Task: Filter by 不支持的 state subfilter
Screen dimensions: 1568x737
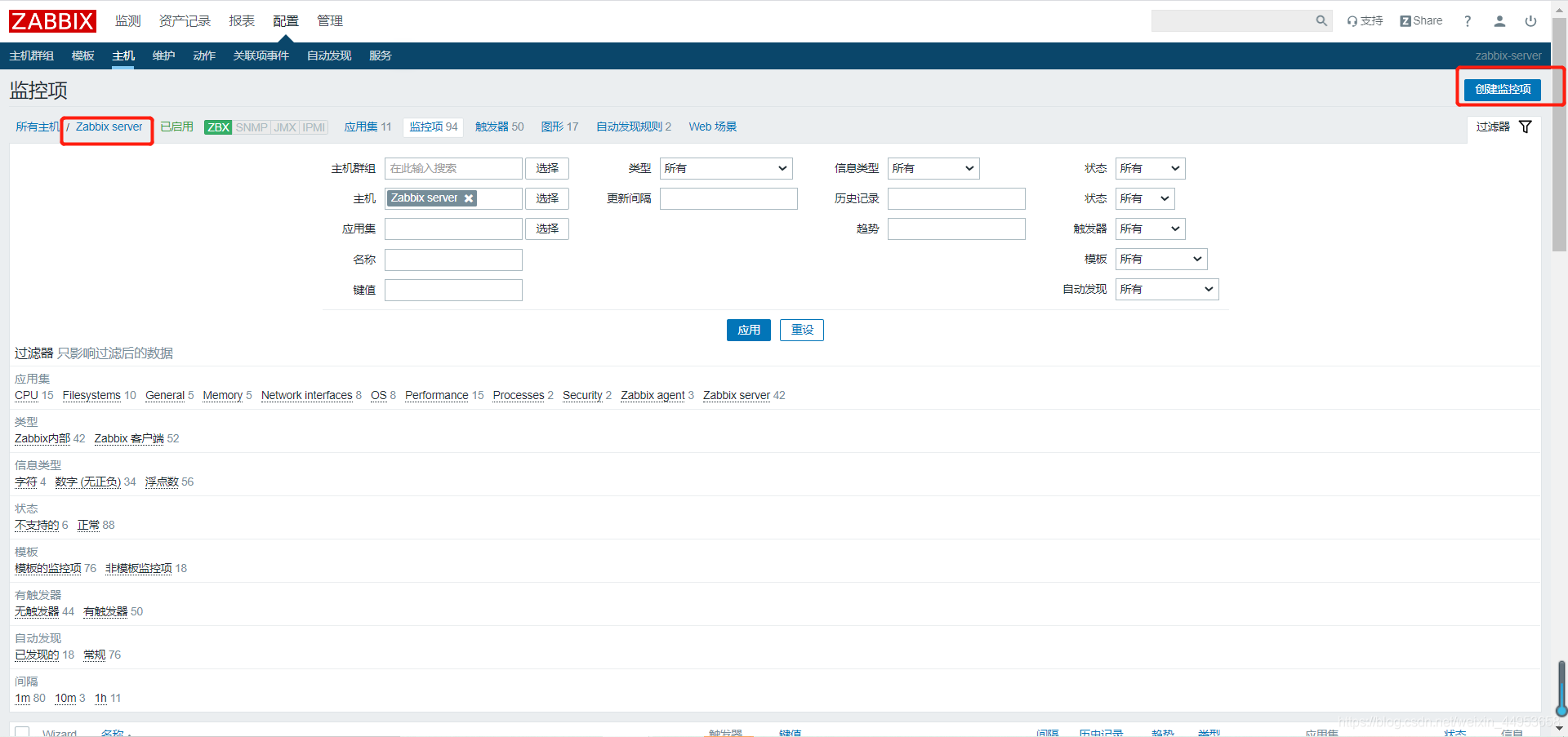Action: [x=37, y=526]
